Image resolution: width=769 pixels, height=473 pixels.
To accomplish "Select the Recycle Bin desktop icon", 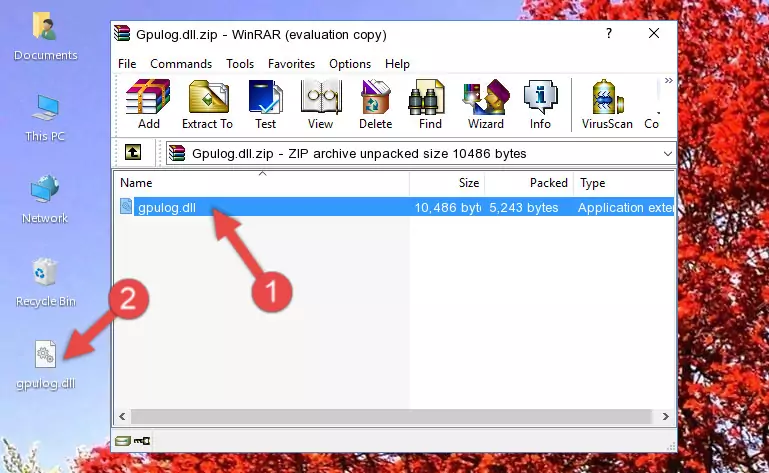I will pyautogui.click(x=46, y=283).
